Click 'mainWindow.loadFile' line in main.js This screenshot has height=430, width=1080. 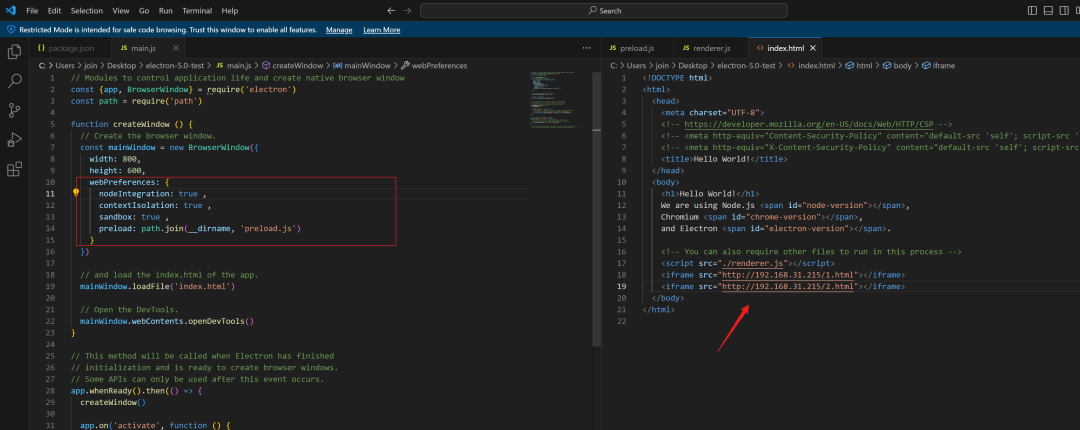(x=158, y=286)
